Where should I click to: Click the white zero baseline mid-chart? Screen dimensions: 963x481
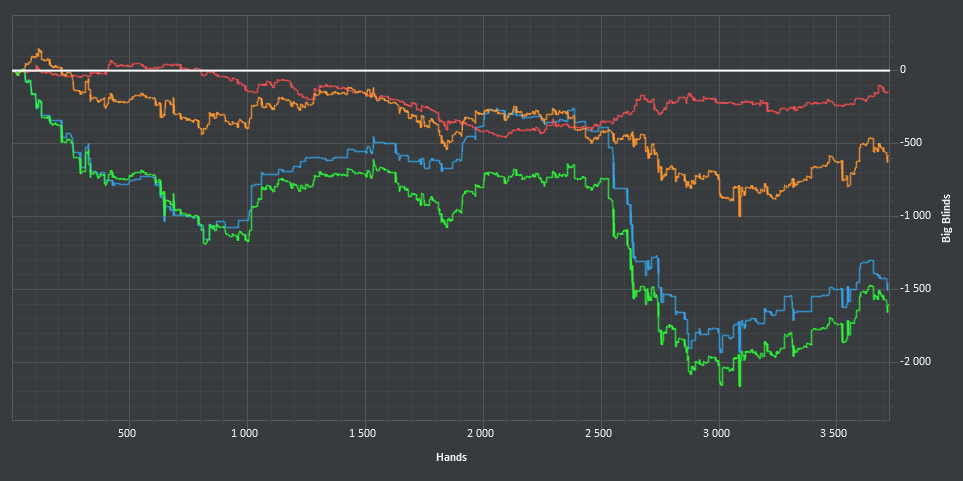pos(450,71)
